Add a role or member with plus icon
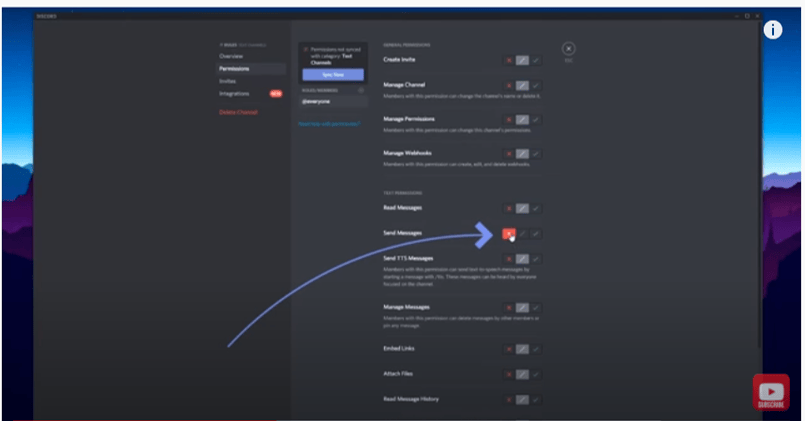This screenshot has height=421, width=805. tap(361, 90)
